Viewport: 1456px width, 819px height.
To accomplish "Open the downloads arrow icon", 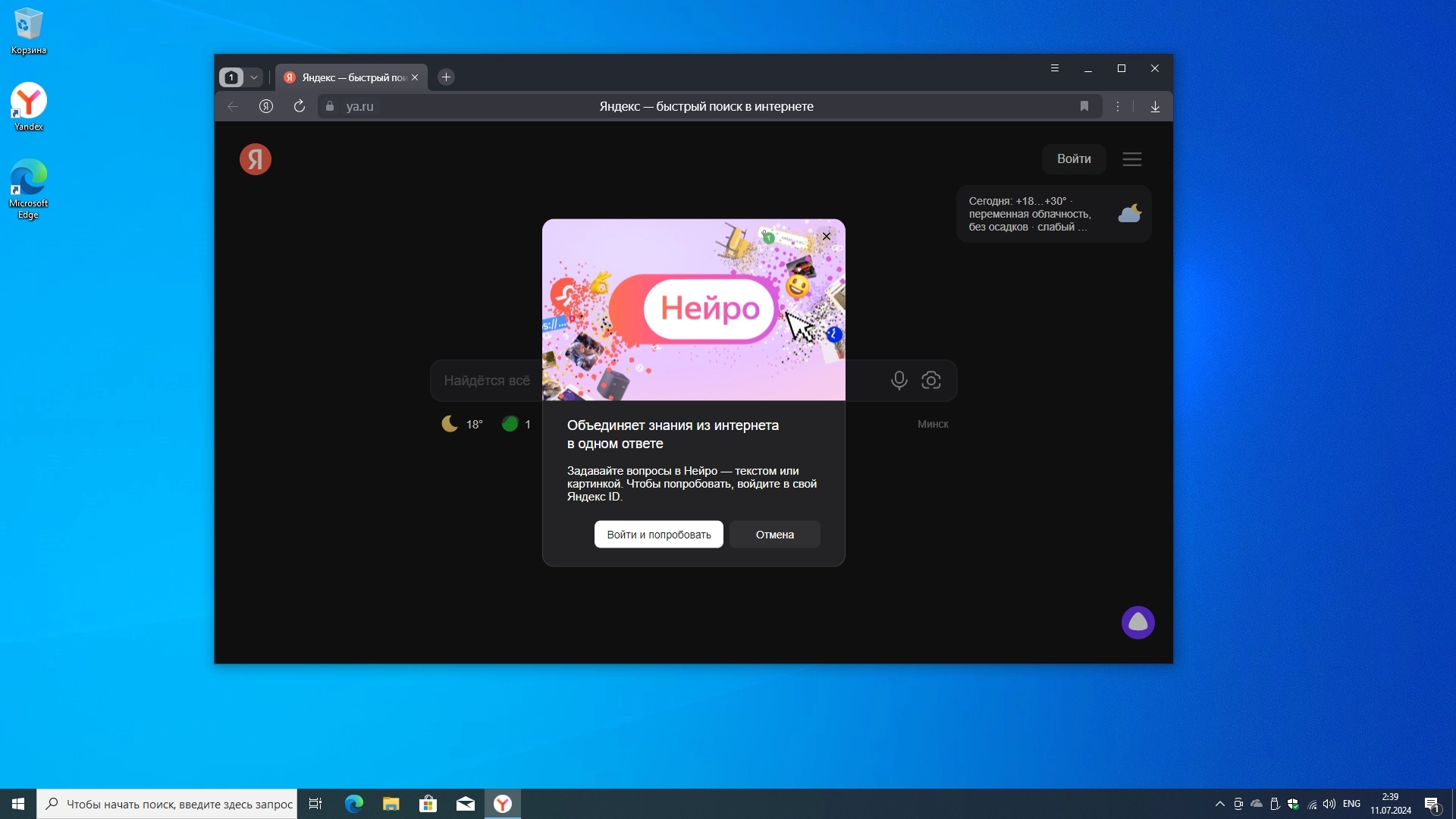I will click(1155, 106).
